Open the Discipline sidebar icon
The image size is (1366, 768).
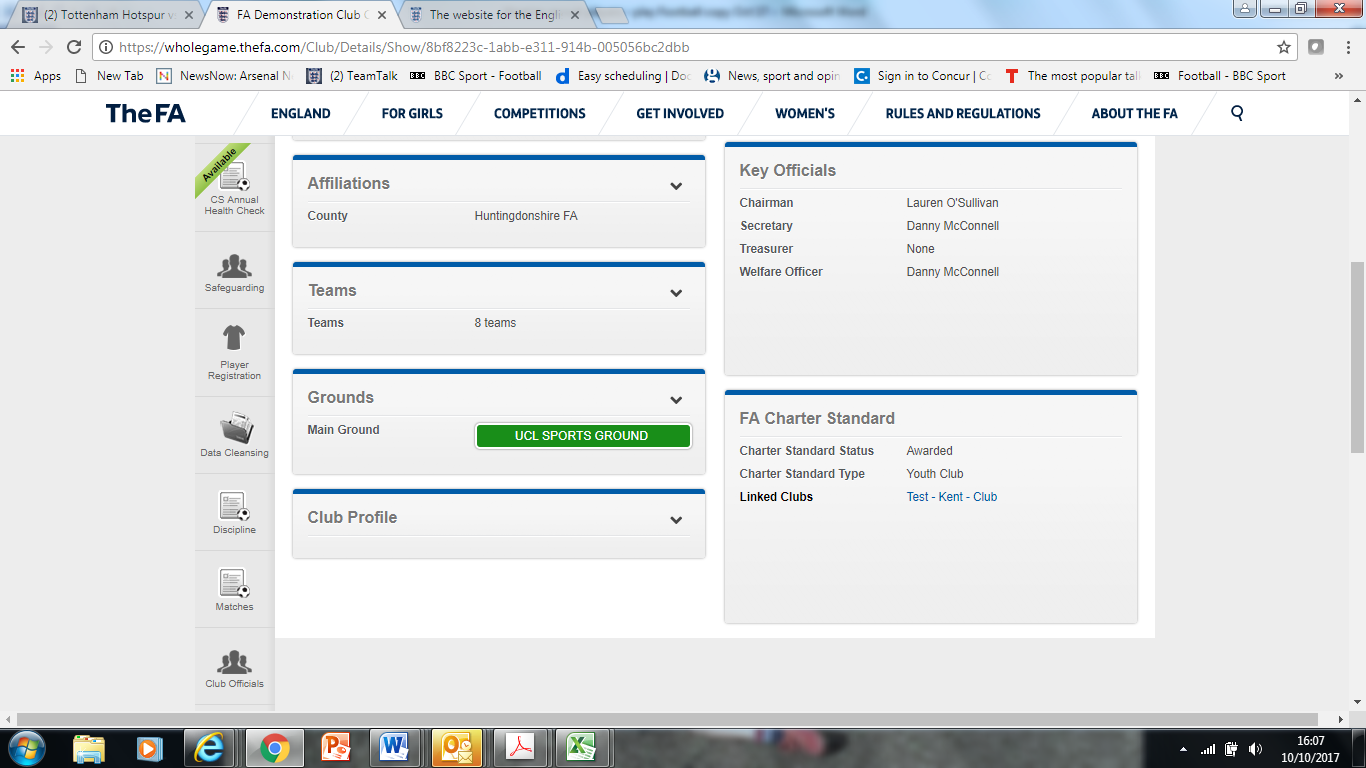click(x=234, y=507)
